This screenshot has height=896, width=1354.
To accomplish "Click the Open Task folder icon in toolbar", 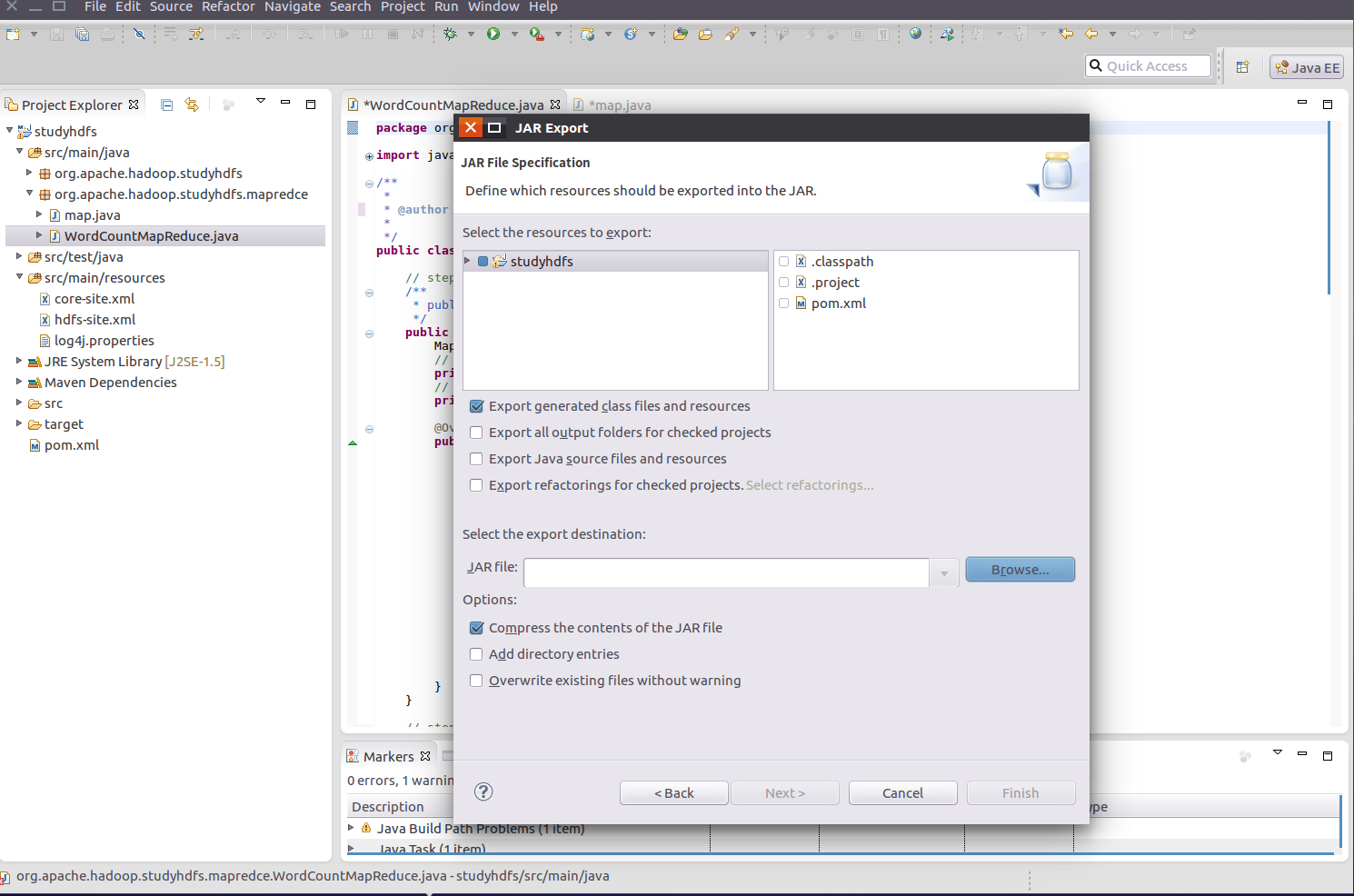I will tap(705, 34).
